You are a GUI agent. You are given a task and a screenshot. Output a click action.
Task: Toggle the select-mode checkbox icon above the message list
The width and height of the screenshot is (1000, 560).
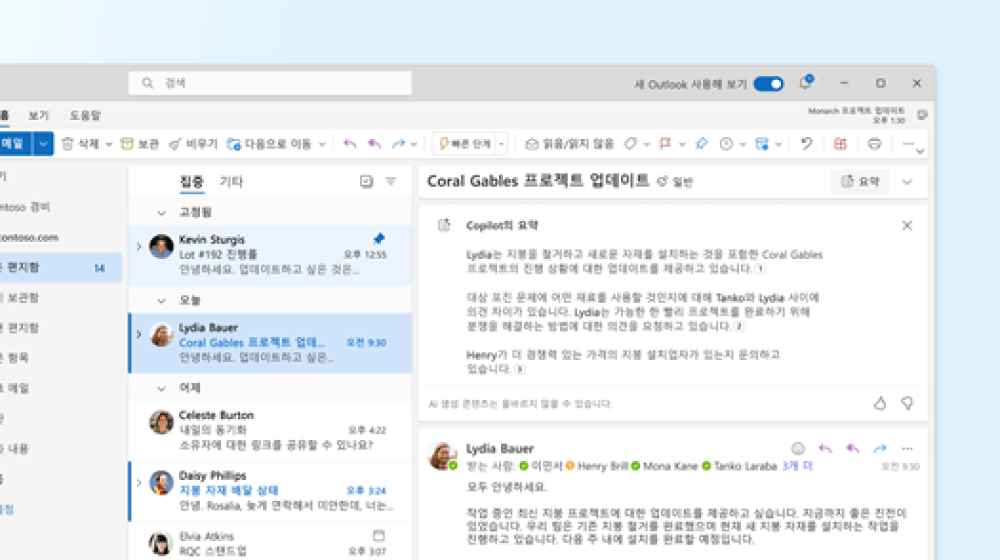click(x=366, y=182)
